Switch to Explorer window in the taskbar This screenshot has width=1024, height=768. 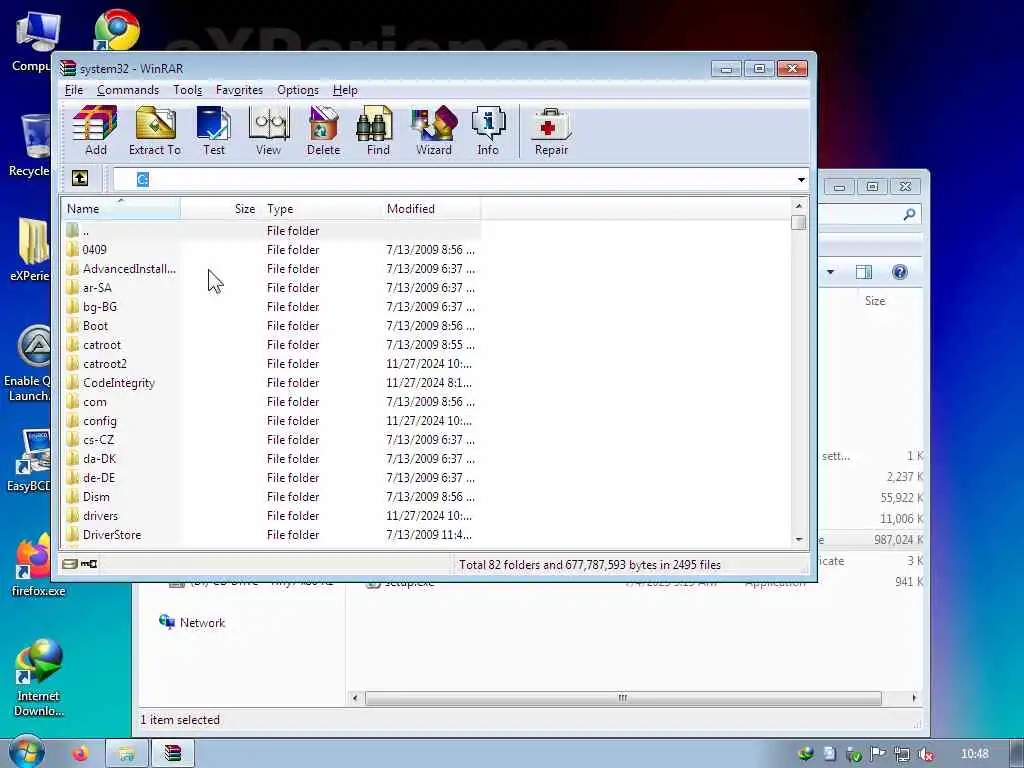click(127, 754)
